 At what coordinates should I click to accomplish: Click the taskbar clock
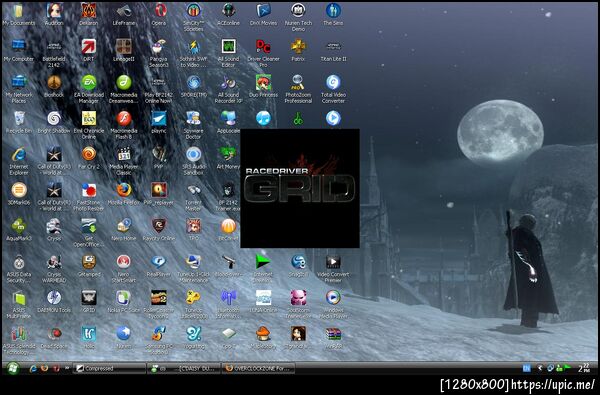click(585, 368)
